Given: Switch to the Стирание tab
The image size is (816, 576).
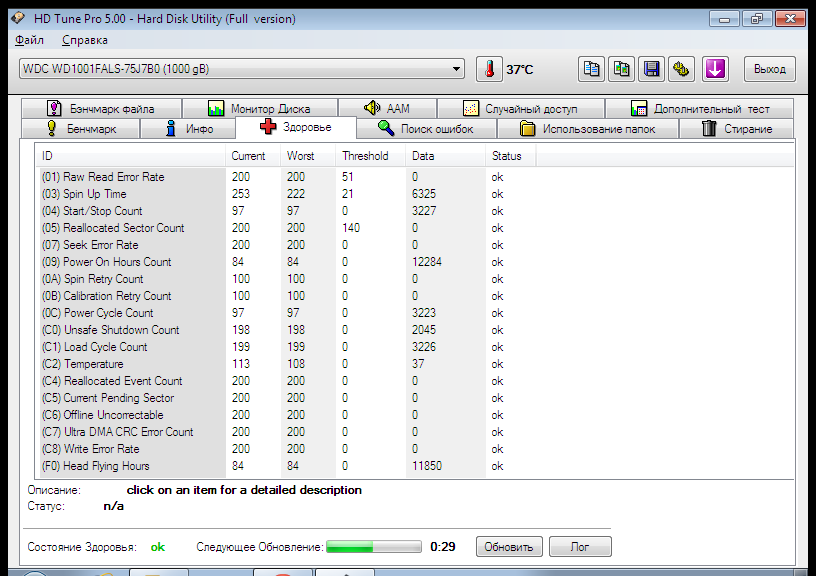Looking at the screenshot, I should click(x=737, y=129).
